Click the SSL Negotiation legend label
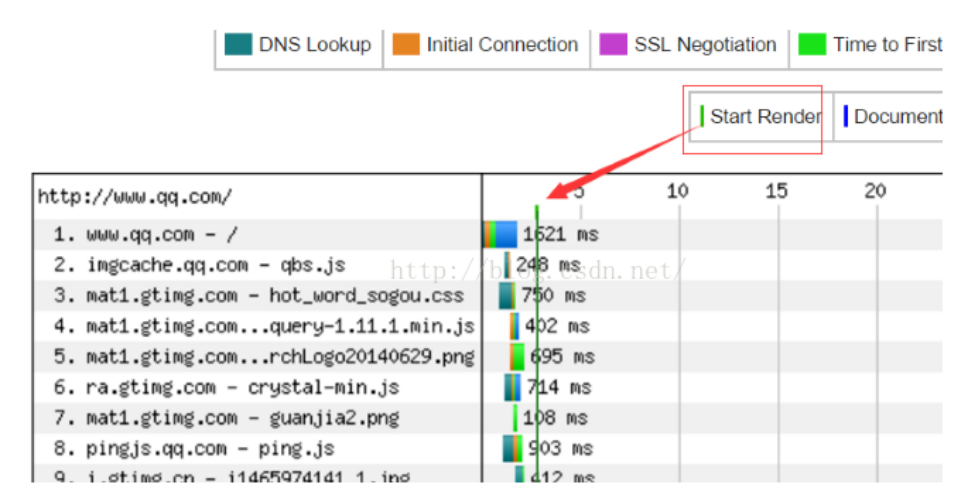963x504 pixels. [x=705, y=45]
